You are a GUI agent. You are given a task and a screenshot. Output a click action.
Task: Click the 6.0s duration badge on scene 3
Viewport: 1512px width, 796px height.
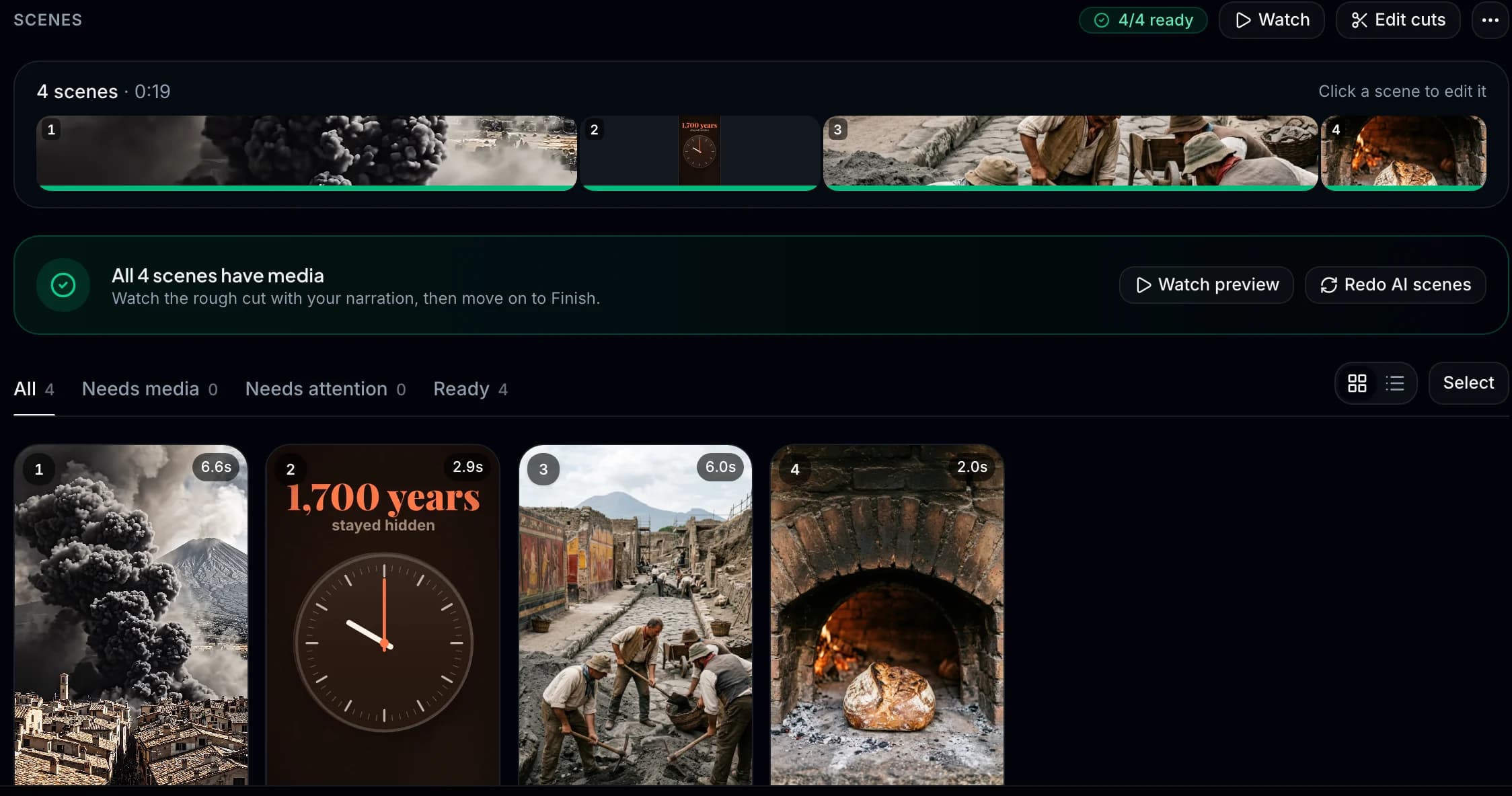pyautogui.click(x=720, y=467)
